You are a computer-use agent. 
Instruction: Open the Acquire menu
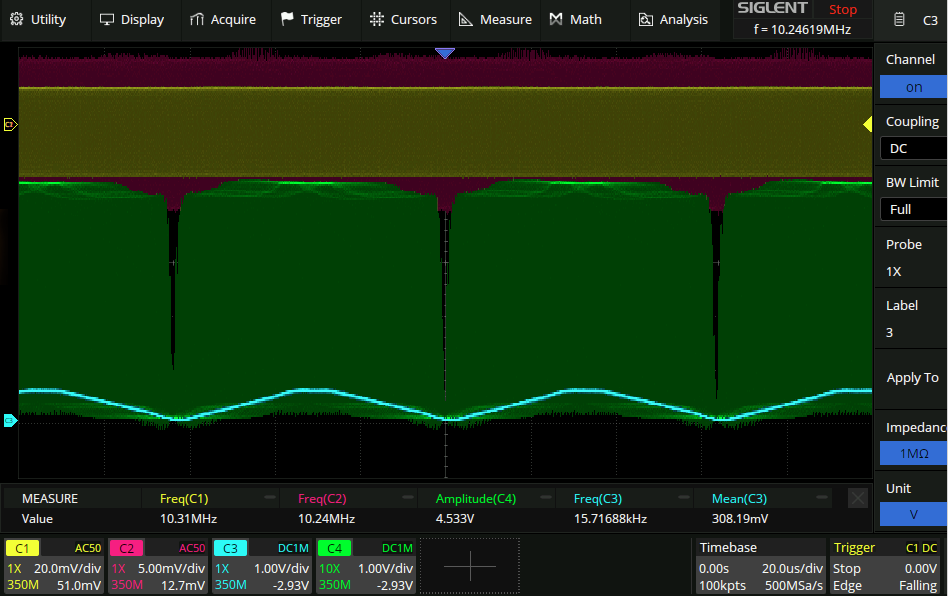[x=222, y=19]
